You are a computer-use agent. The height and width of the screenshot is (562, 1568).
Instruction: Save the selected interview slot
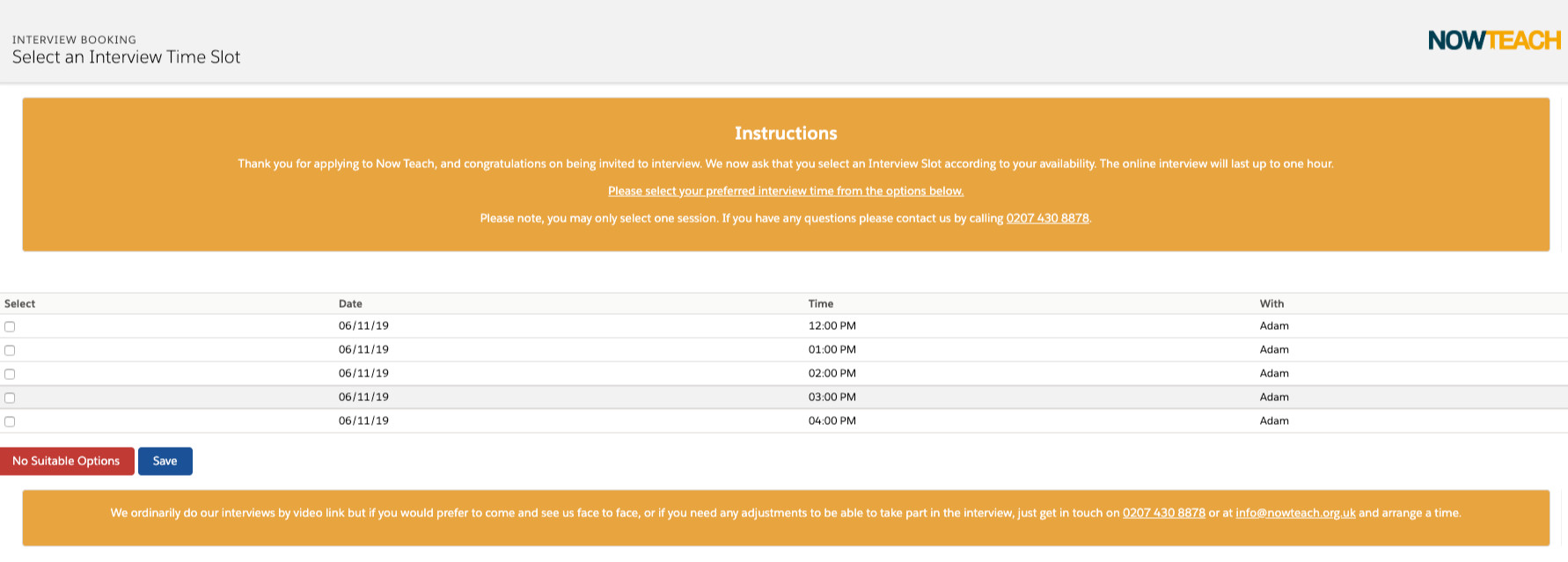[x=165, y=461]
